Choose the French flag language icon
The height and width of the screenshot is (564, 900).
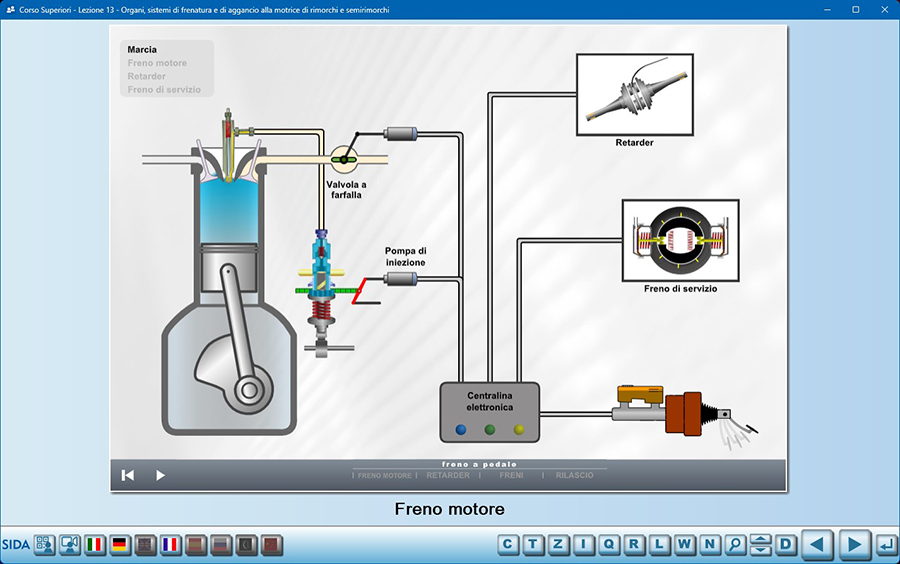(x=170, y=545)
